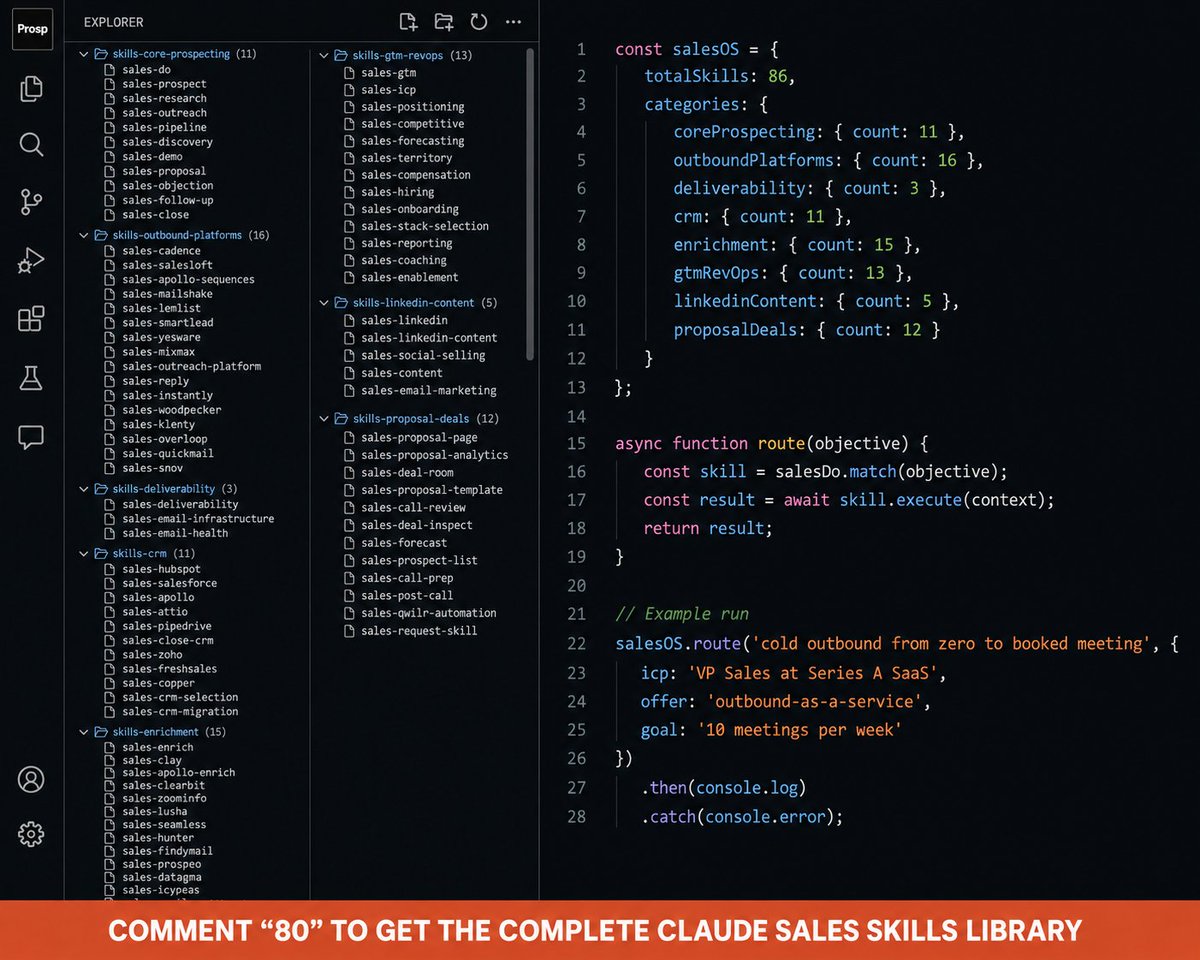This screenshot has width=1200, height=960.
Task: Open the sales-email-infrastructure file
Action: click(x=198, y=519)
